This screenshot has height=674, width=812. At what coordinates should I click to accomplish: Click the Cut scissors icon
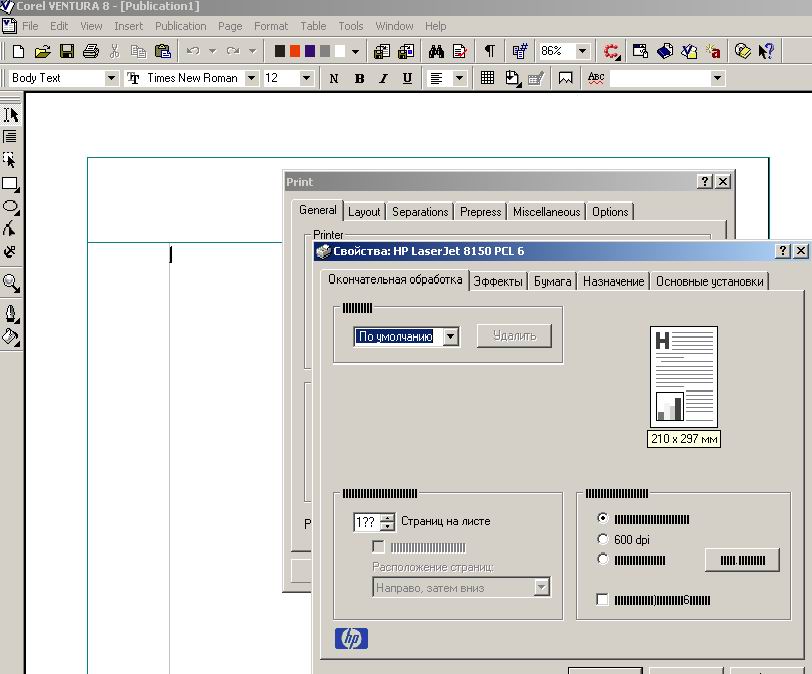click(114, 51)
